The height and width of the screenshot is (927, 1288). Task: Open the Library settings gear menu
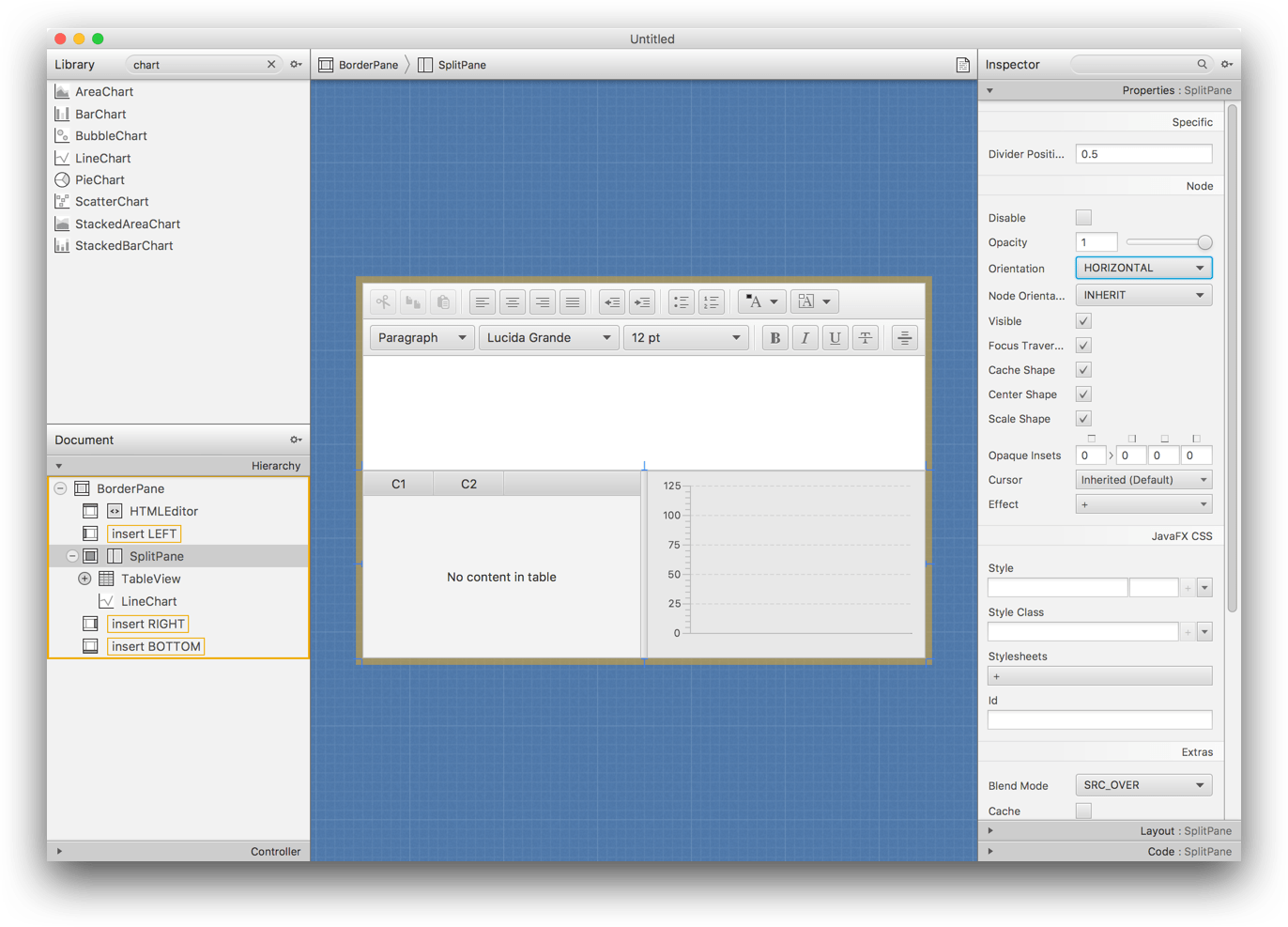[296, 65]
